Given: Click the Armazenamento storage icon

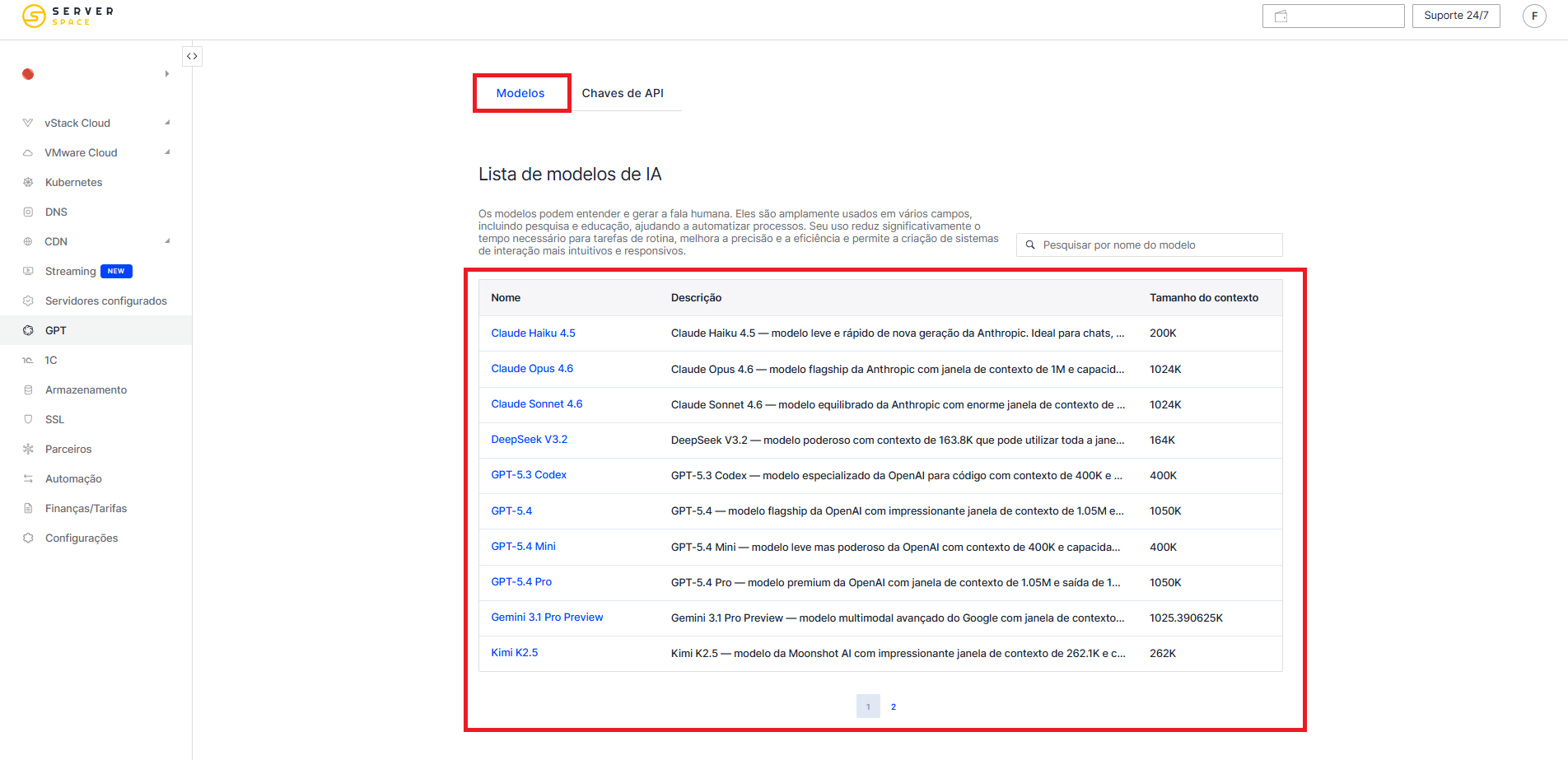Looking at the screenshot, I should coord(28,389).
